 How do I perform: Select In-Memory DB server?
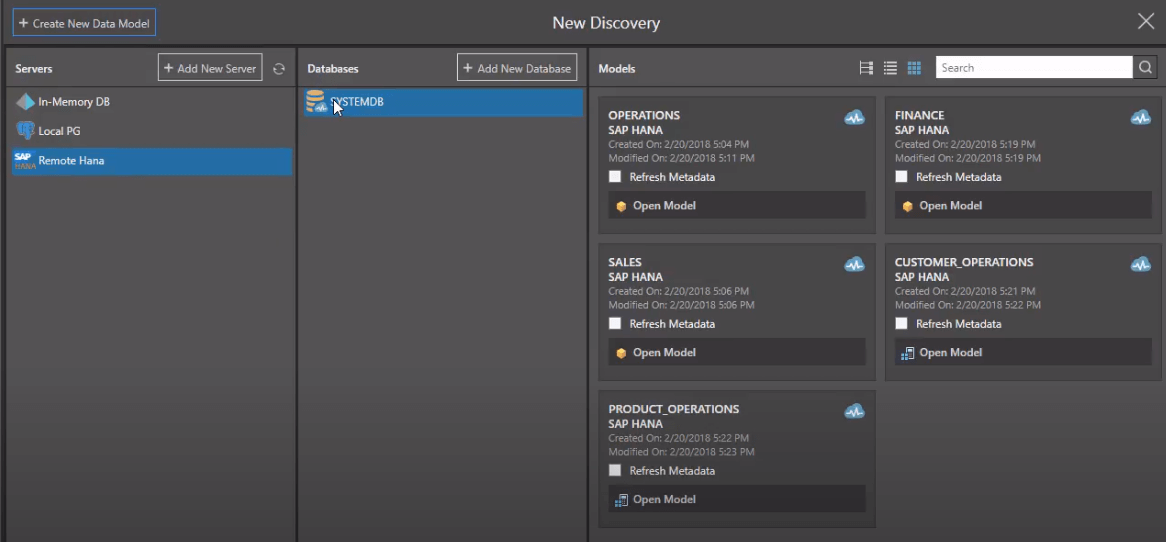(x=152, y=102)
